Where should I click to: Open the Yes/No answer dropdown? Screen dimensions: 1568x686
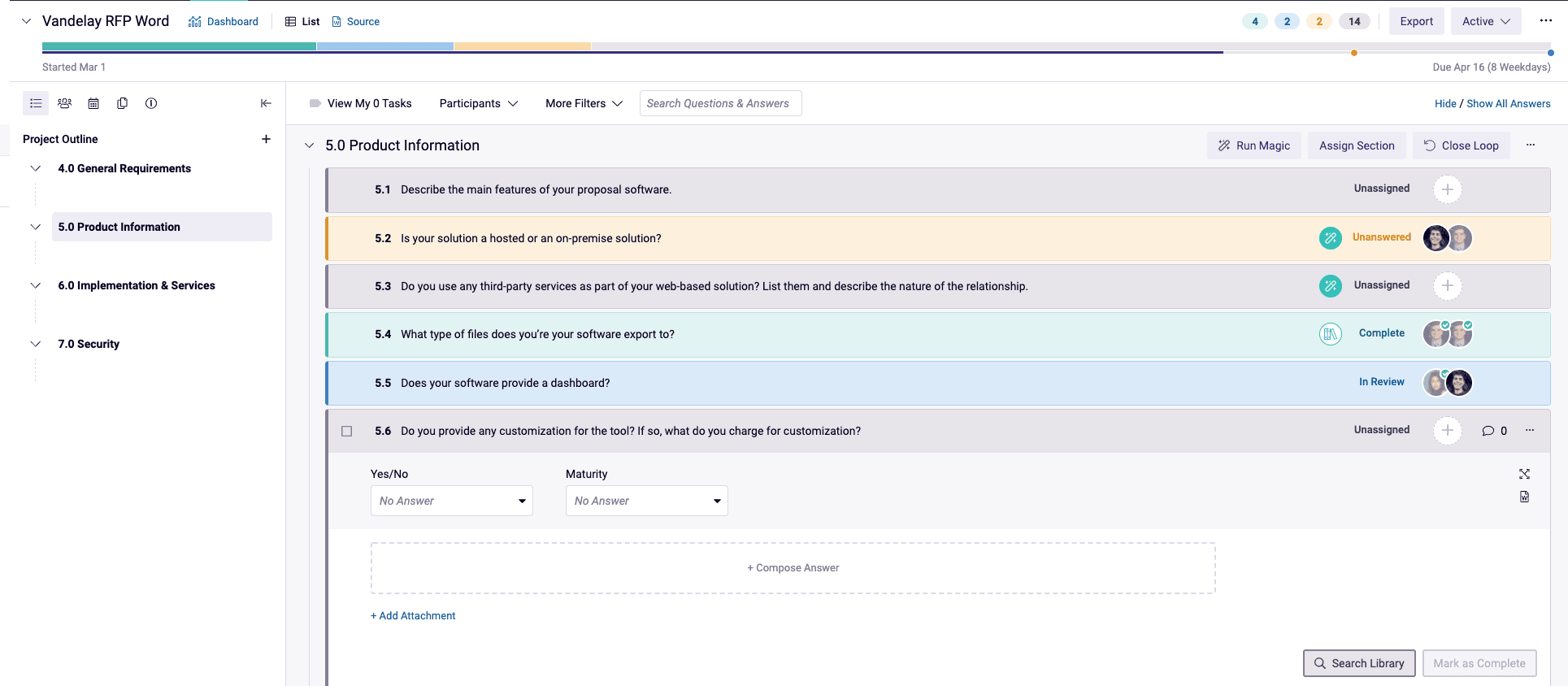[452, 501]
